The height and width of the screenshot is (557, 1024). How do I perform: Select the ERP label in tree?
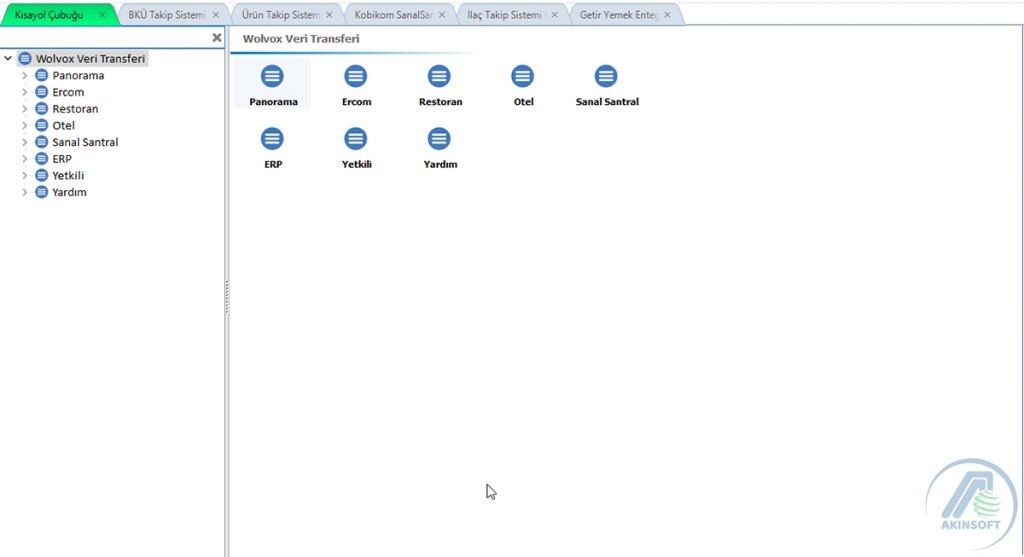click(62, 159)
